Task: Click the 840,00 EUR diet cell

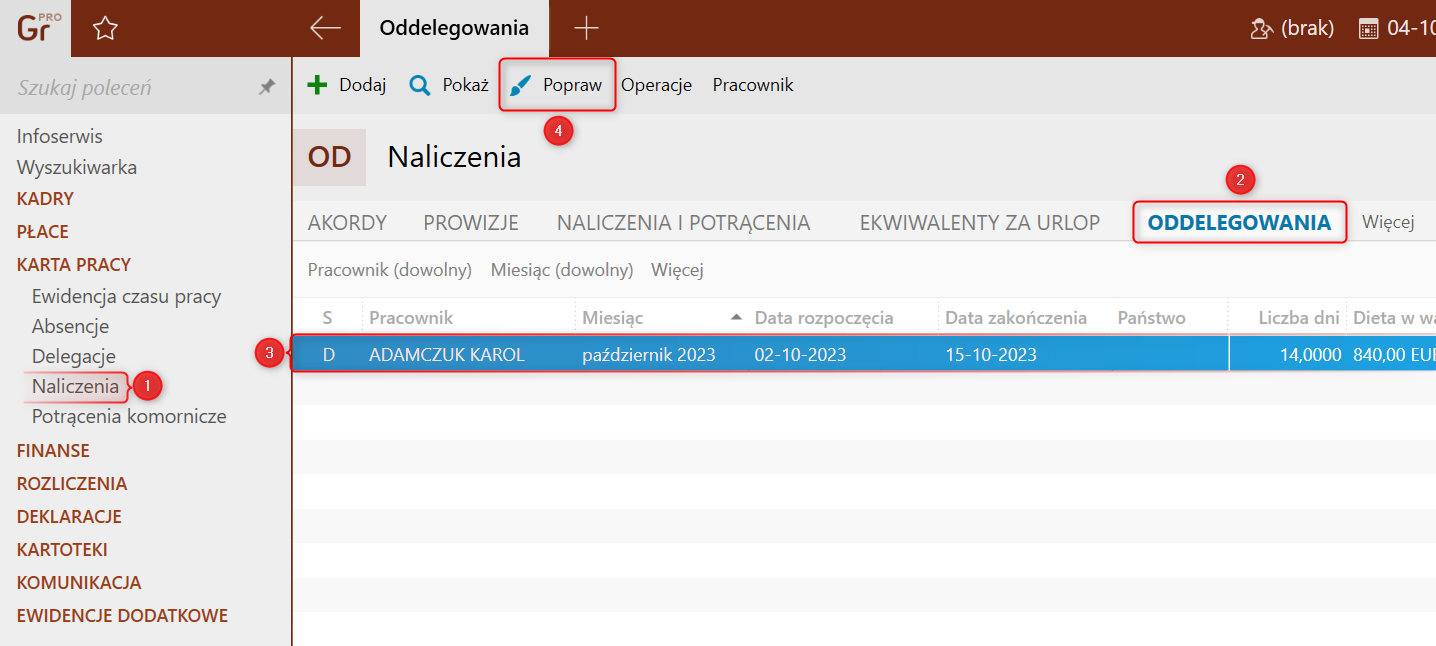Action: [x=1394, y=355]
